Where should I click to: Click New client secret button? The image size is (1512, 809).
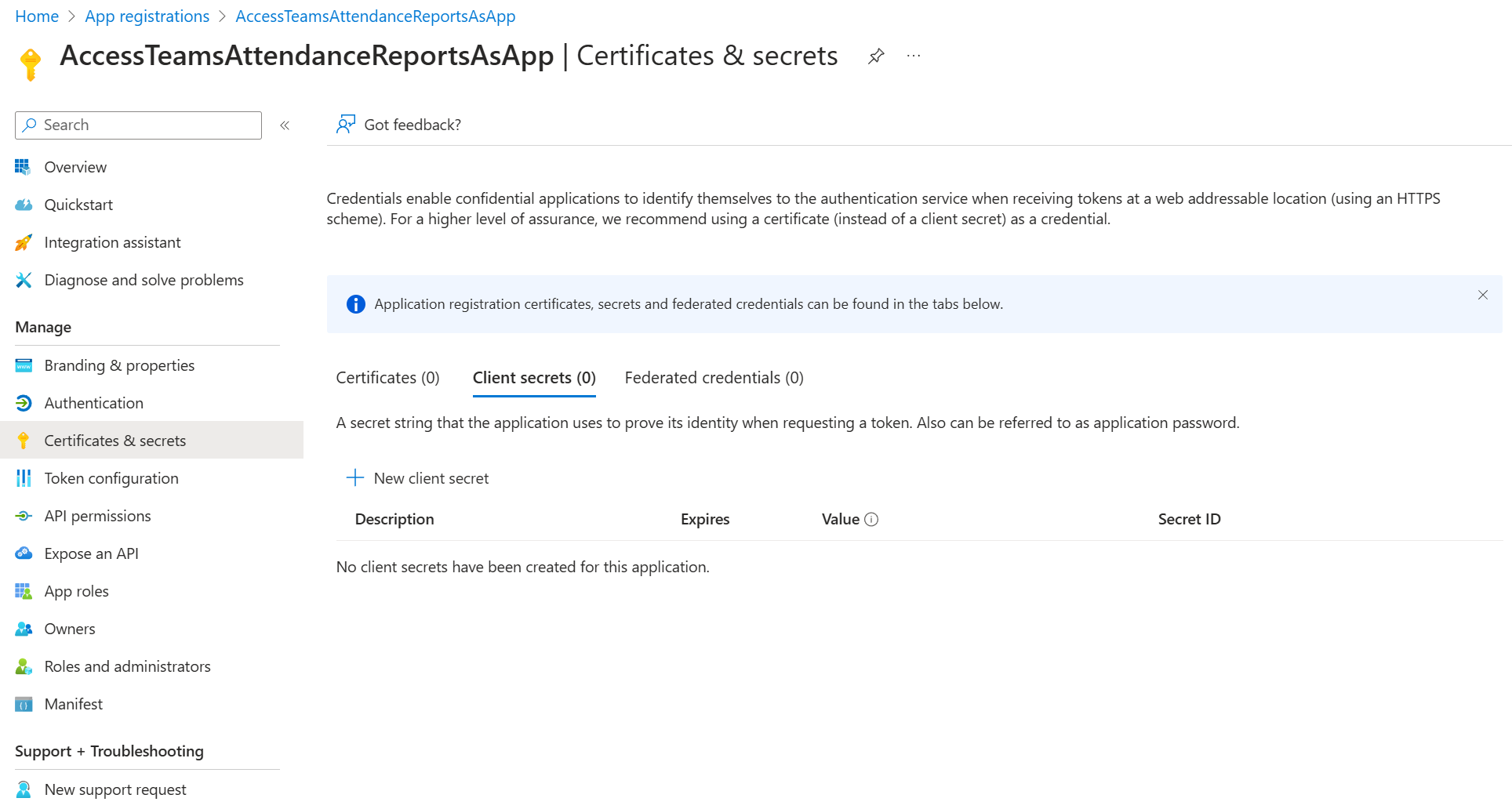pyautogui.click(x=417, y=478)
